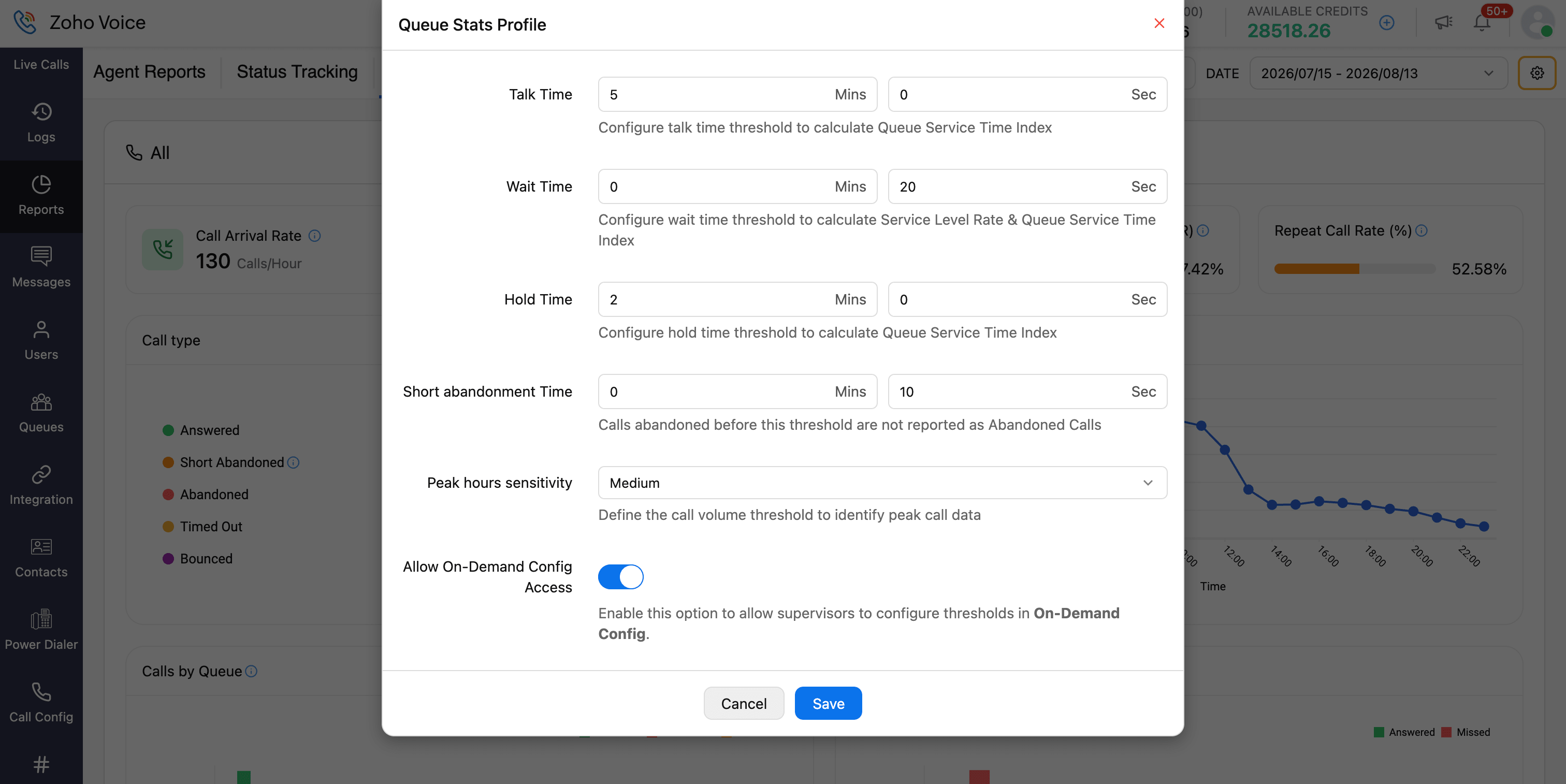Click the Wait Time seconds field
Screen dimensions: 1566x784
pyautogui.click(x=1027, y=186)
